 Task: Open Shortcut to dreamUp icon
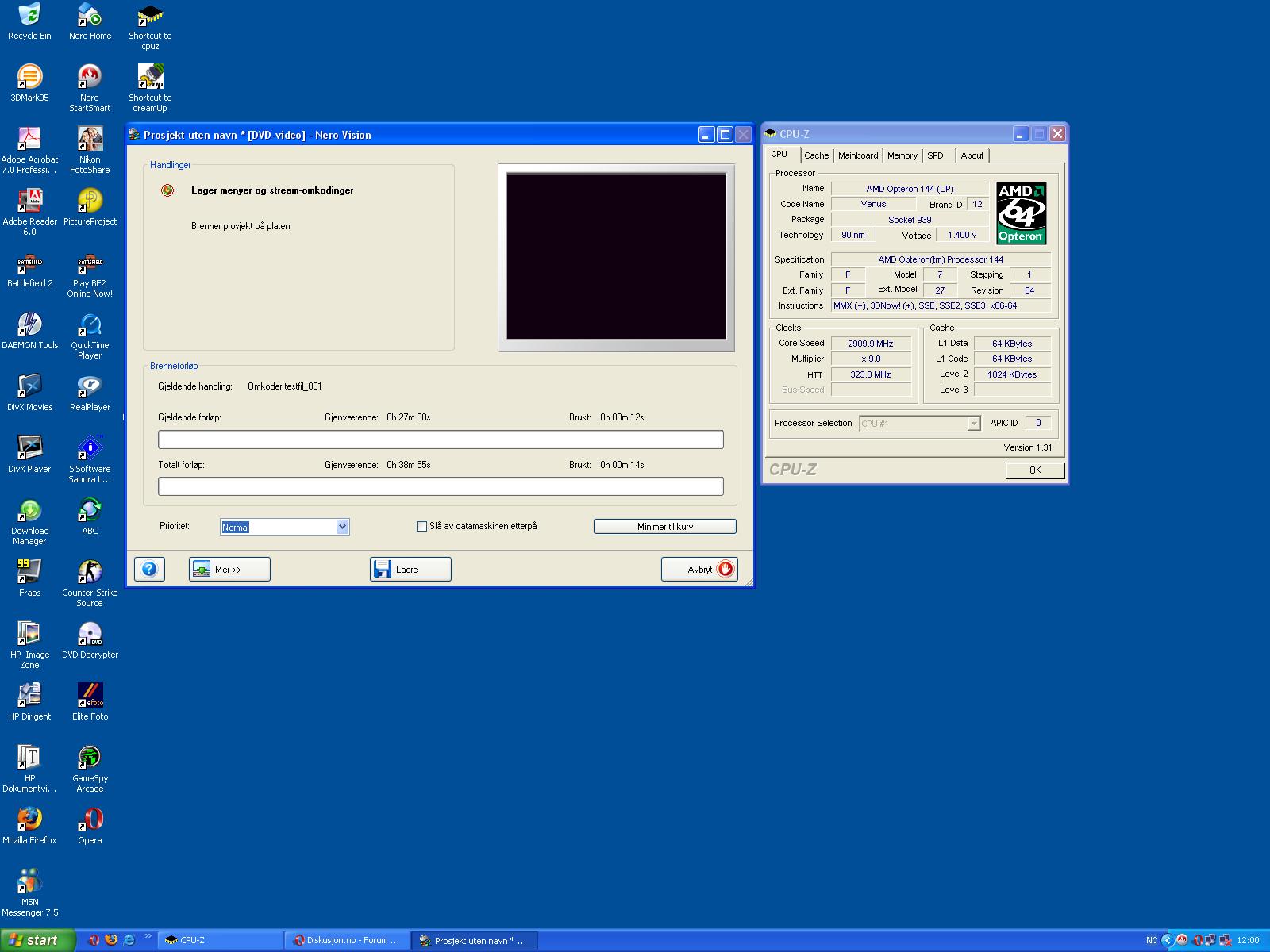[150, 88]
